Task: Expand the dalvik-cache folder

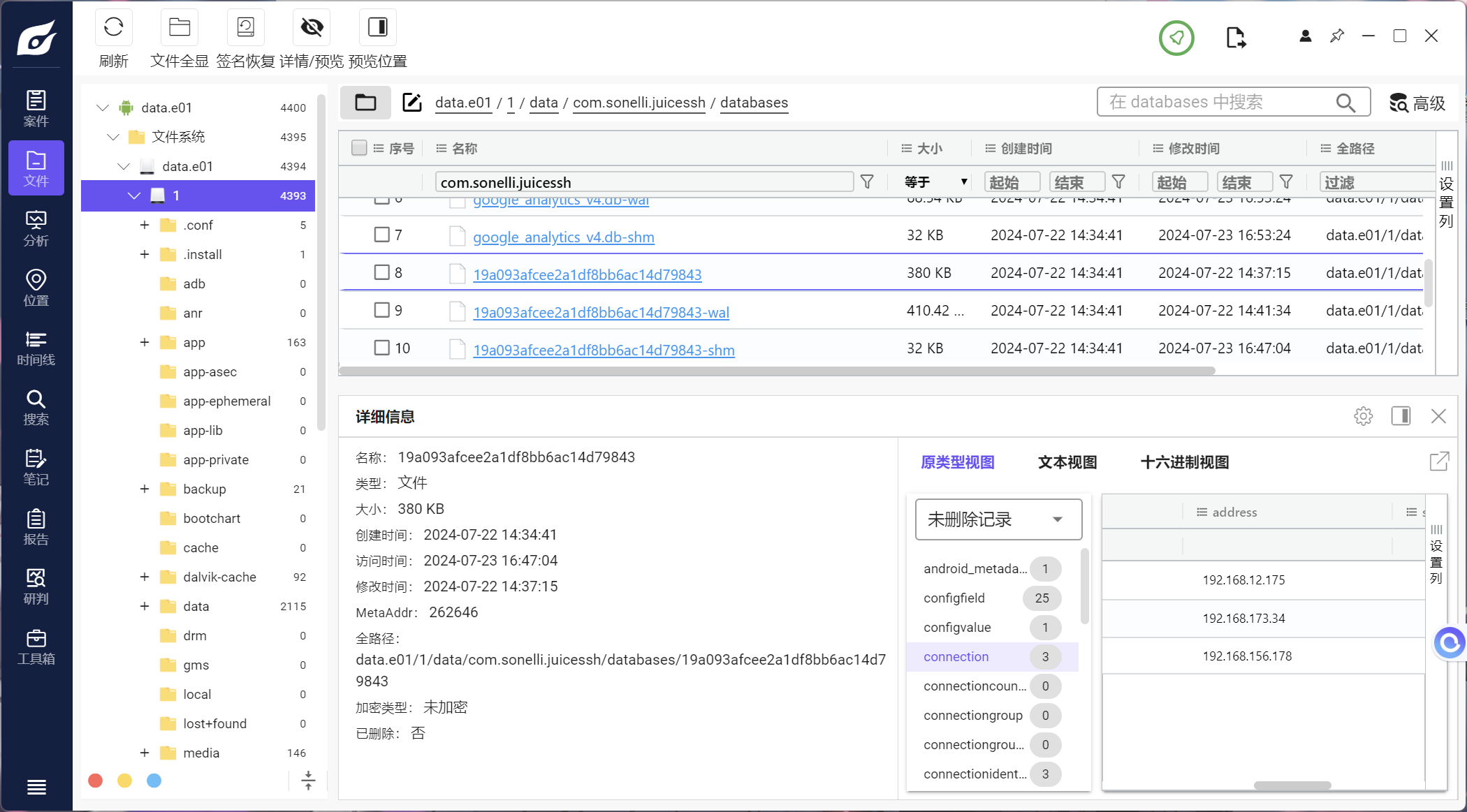Action: [145, 577]
